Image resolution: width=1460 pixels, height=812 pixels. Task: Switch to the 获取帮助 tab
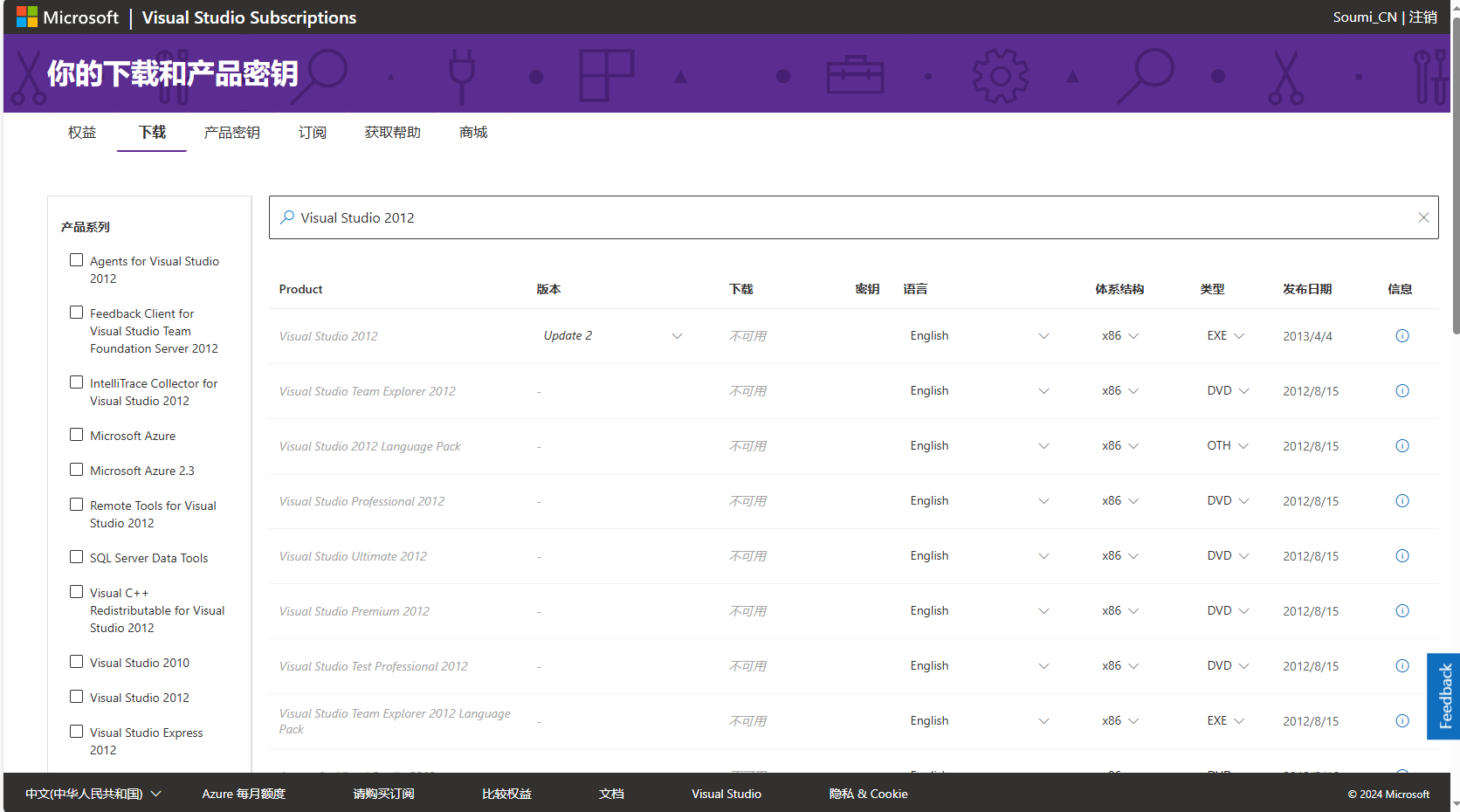click(393, 133)
